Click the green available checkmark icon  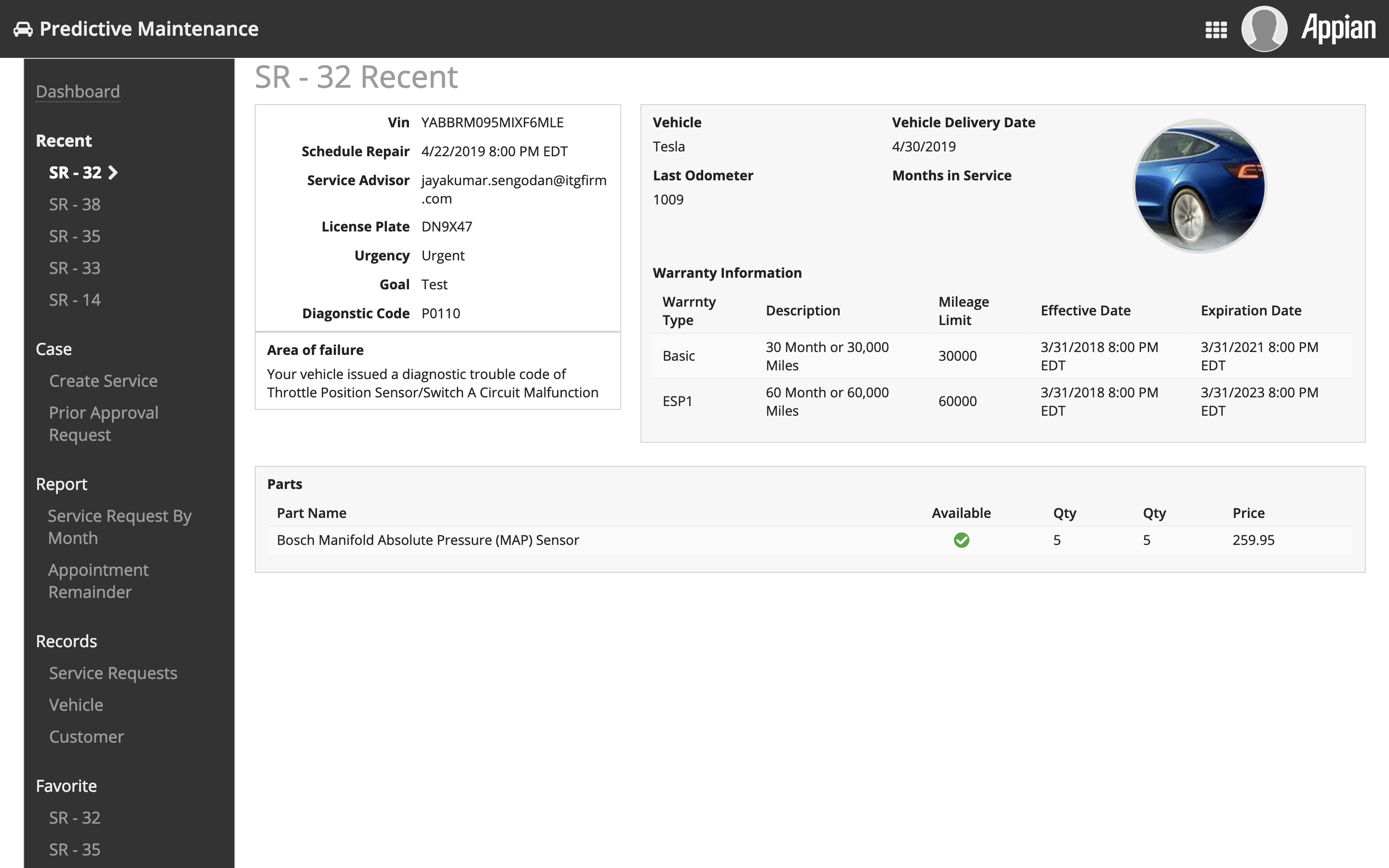click(x=961, y=540)
